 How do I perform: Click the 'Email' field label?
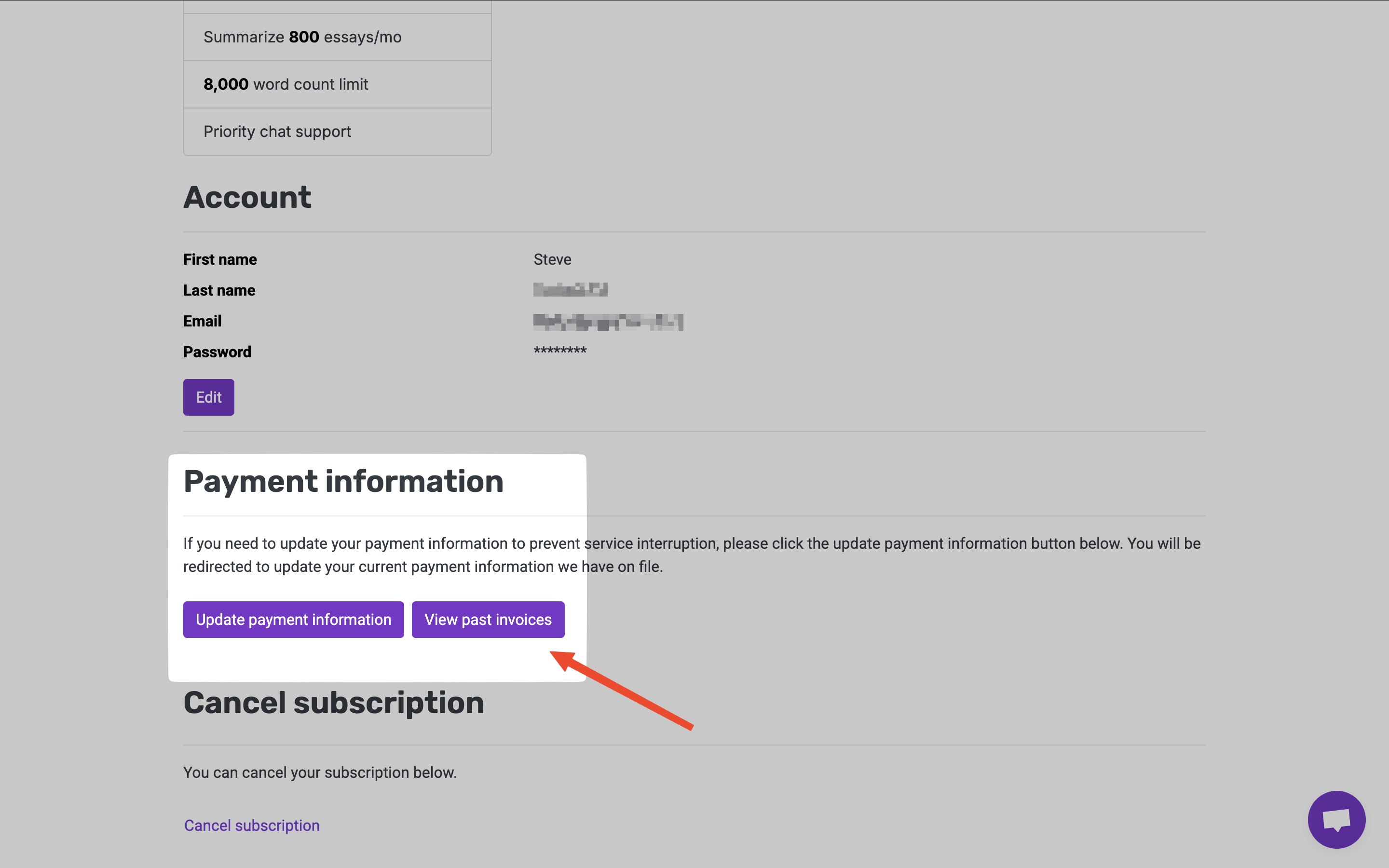coord(202,322)
